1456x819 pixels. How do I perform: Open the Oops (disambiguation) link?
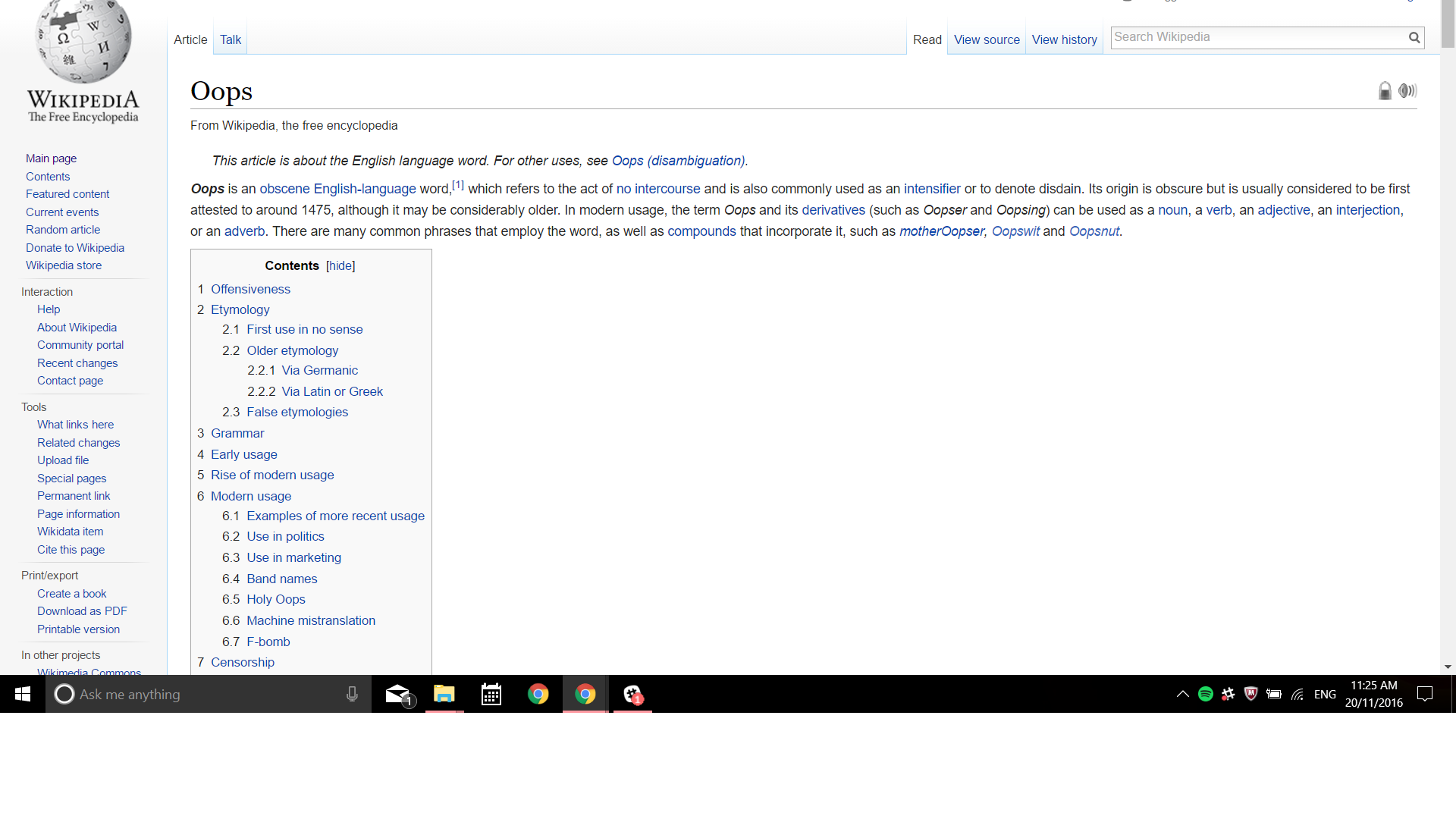(679, 161)
